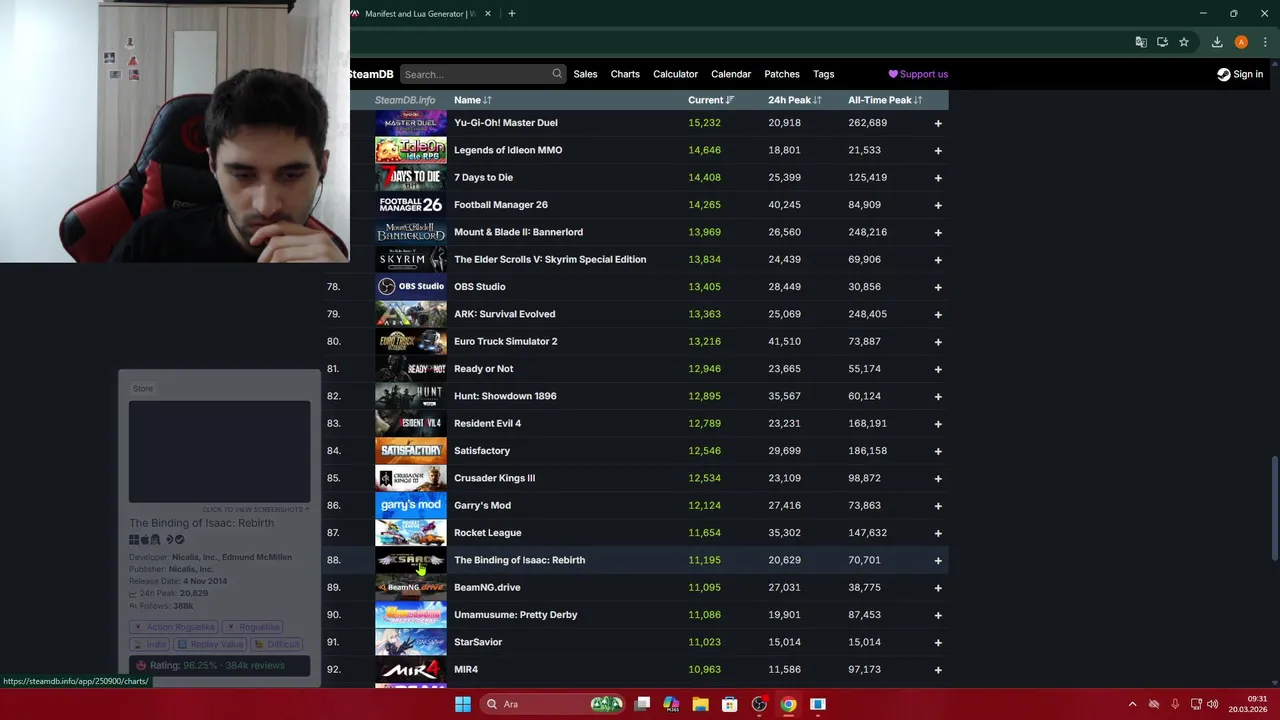Open File Explorer from the taskbar
1280x720 pixels.
coord(700,704)
